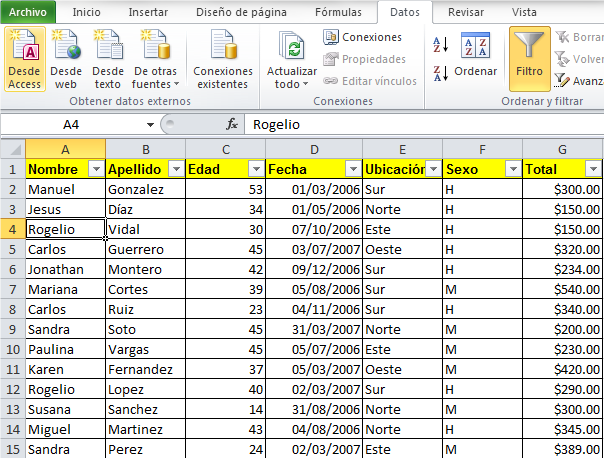Click the insert function fx icon
Screen dimensions: 604x458
pos(232,125)
